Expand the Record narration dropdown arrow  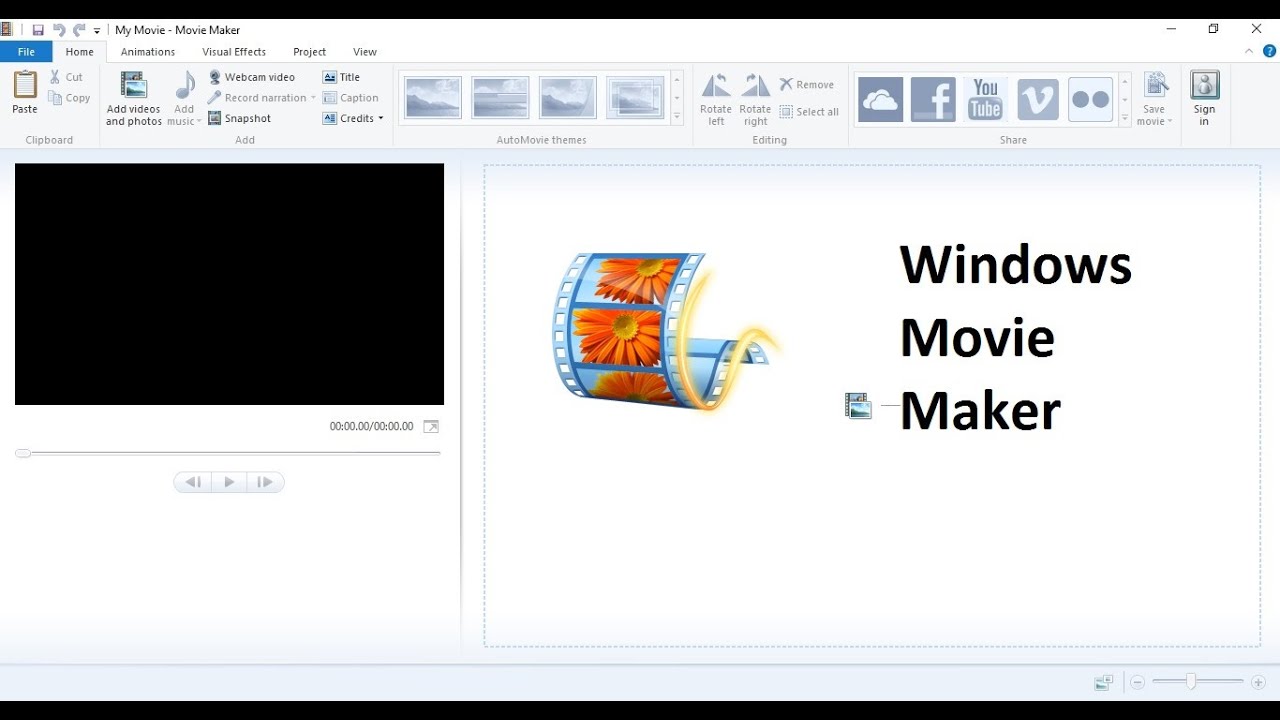point(313,98)
